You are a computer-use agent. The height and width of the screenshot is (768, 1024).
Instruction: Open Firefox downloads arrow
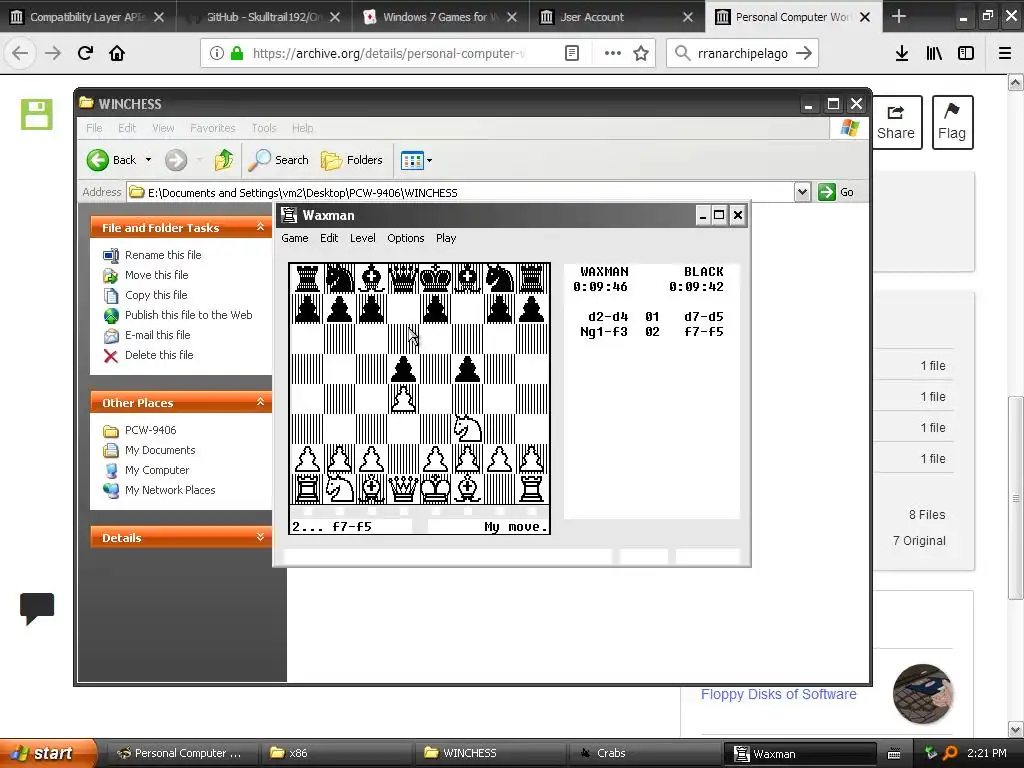pyautogui.click(x=902, y=54)
